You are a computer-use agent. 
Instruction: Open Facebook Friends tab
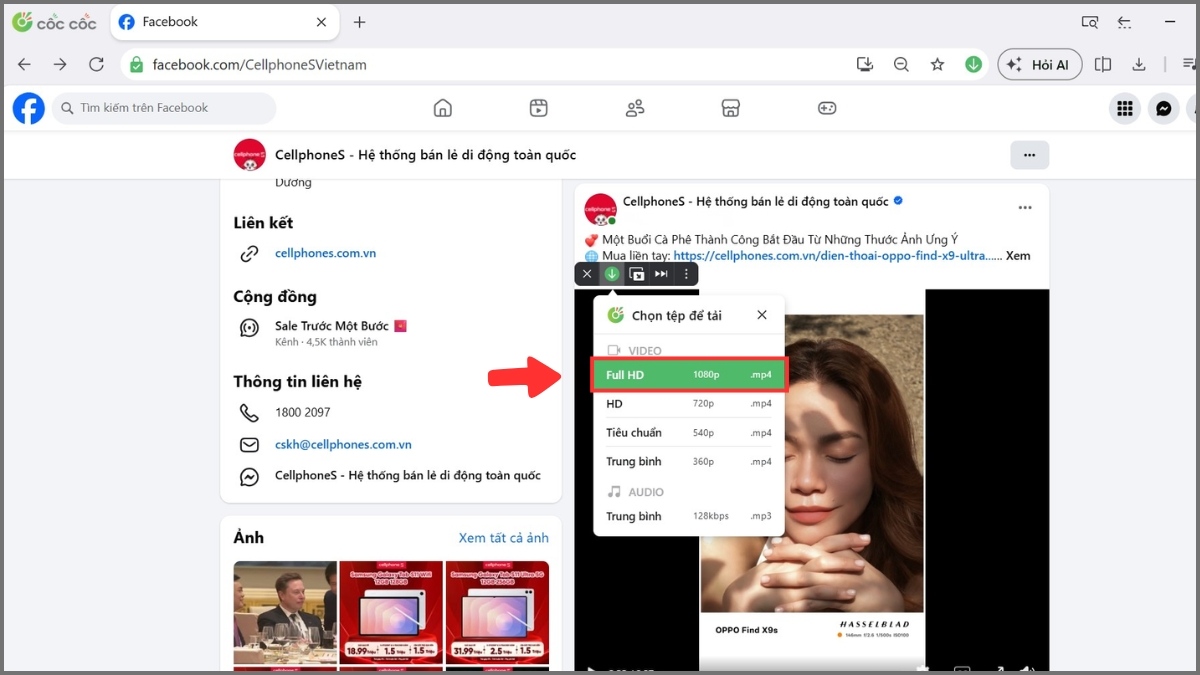pyautogui.click(x=635, y=108)
